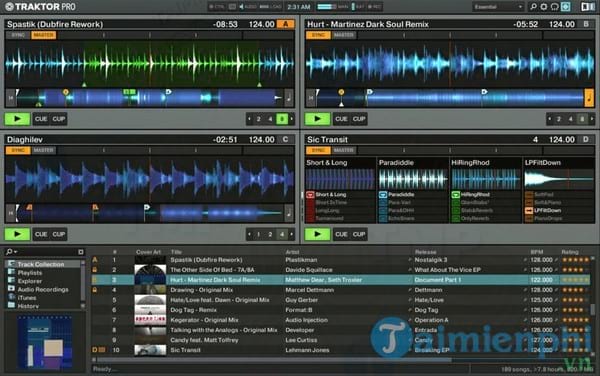Open the Essential layout dropdown
This screenshot has width=600, height=376.
click(x=498, y=7)
